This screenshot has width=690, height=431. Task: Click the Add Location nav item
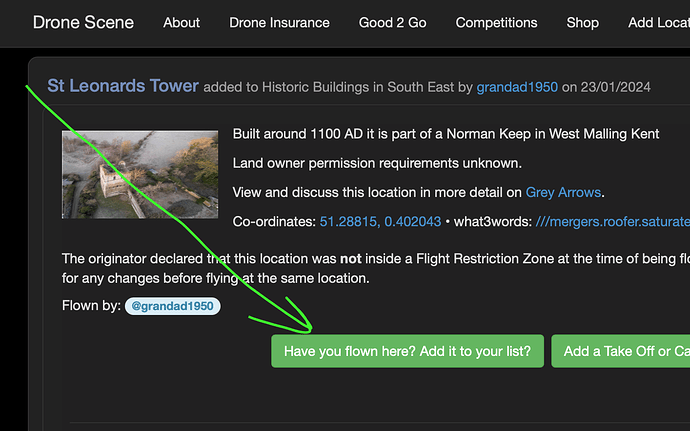tap(658, 22)
